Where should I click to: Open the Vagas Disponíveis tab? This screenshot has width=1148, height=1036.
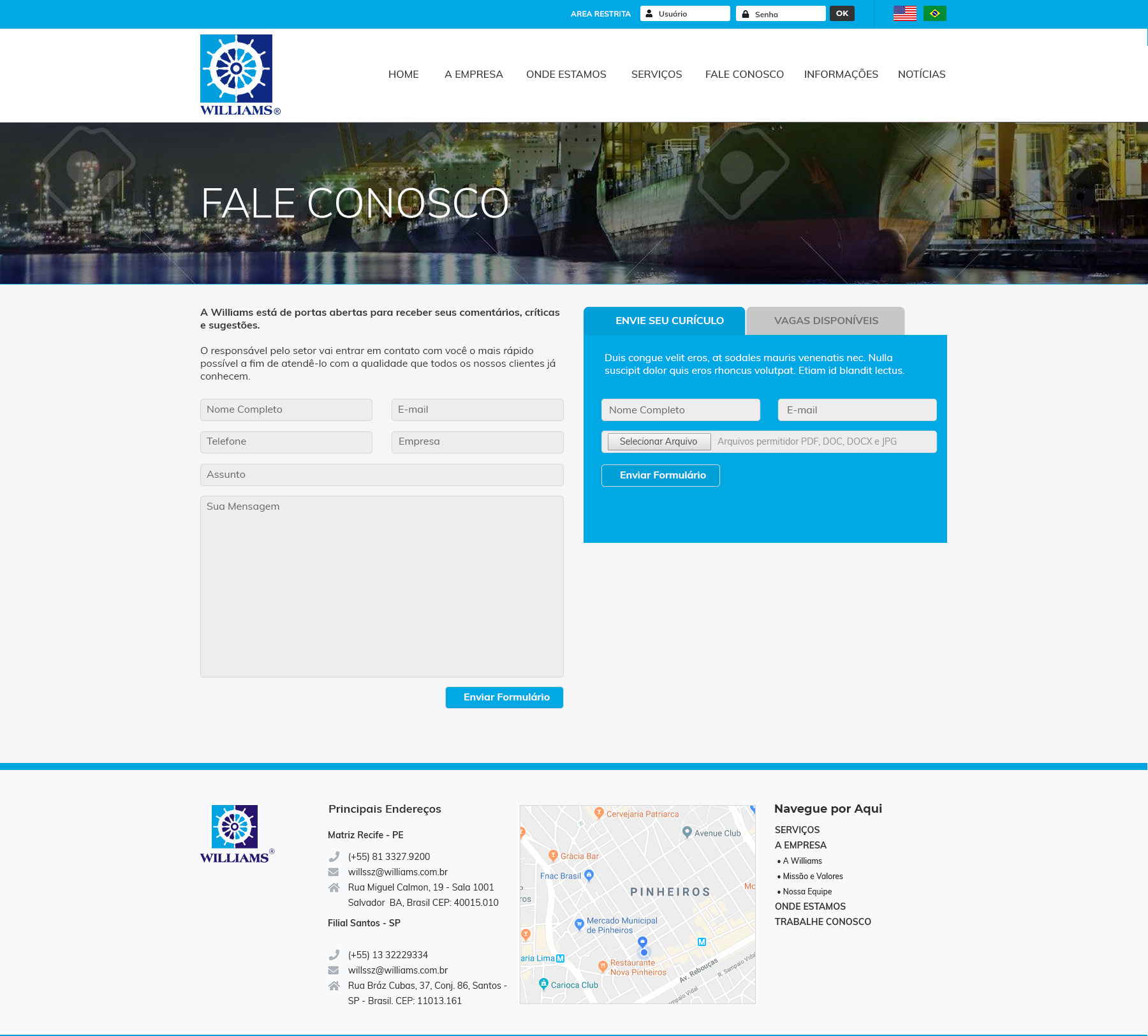825,321
